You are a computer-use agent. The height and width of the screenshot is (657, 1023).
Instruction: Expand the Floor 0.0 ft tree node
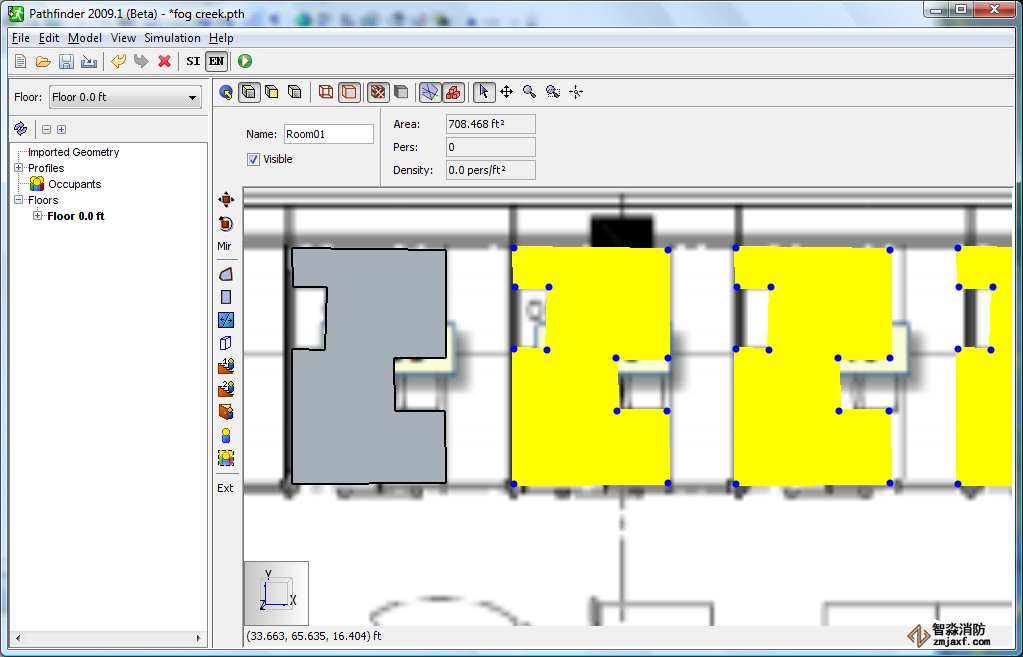coord(38,216)
